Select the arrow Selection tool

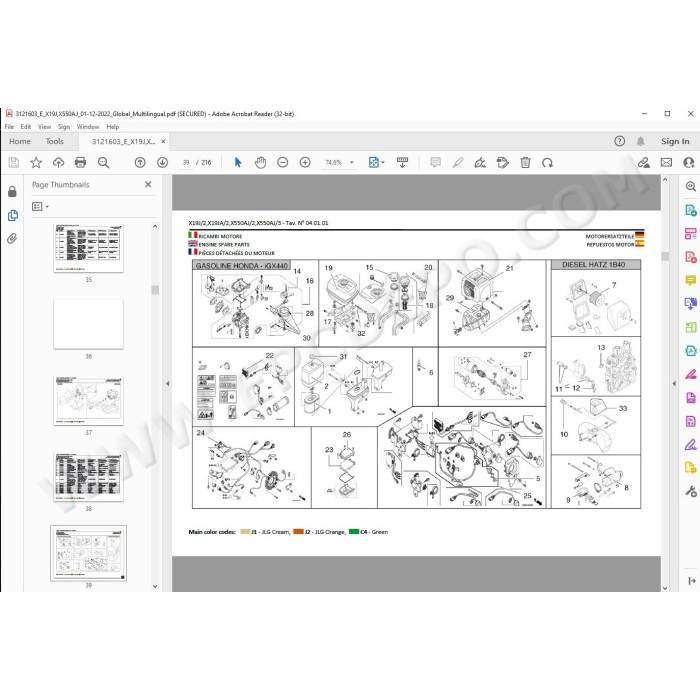coord(238,162)
